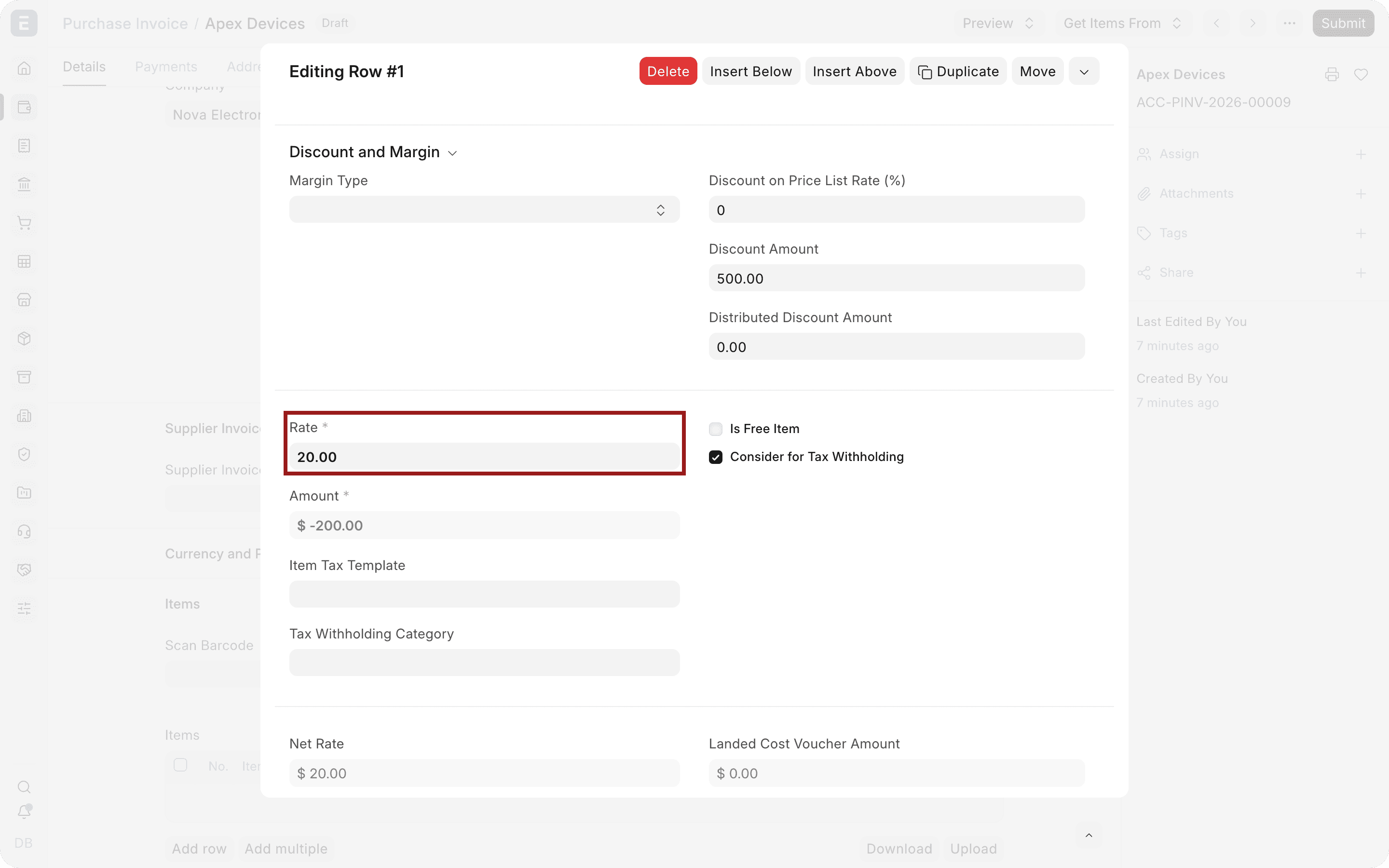Viewport: 1389px width, 868px height.
Task: Open the storefront selling sidebar icon
Action: click(x=24, y=299)
